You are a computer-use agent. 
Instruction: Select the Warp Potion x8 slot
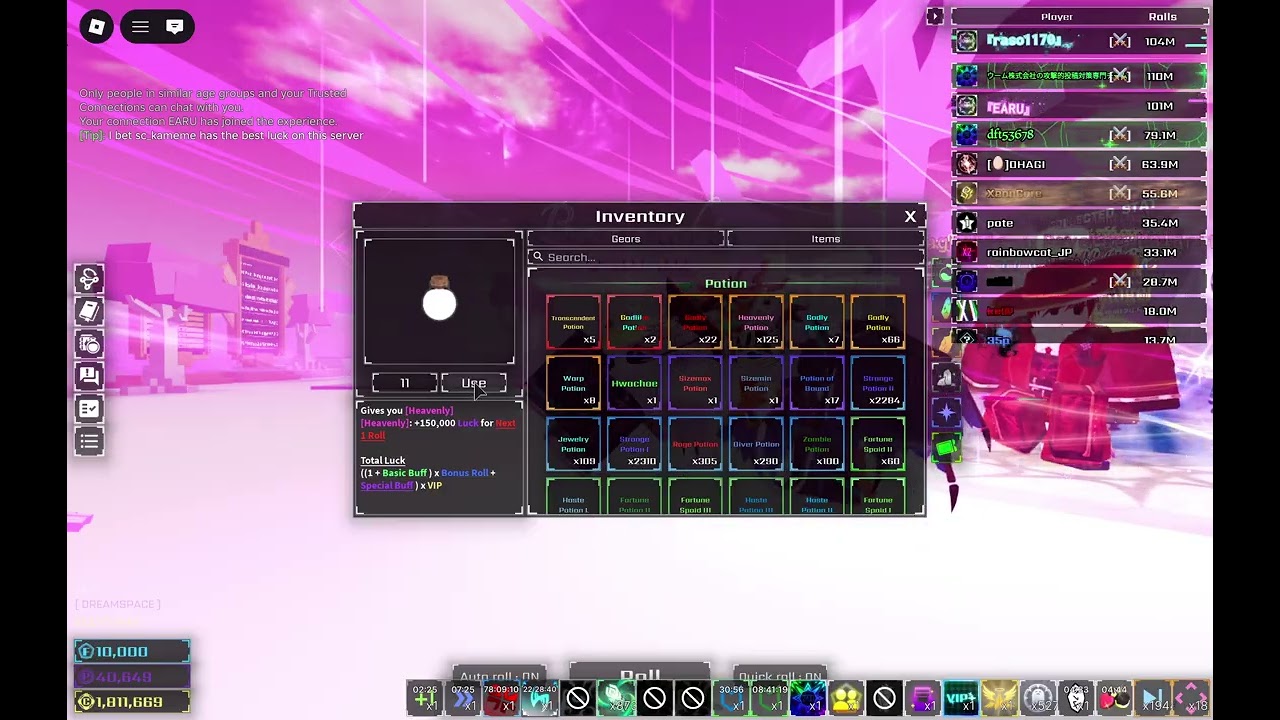point(573,383)
